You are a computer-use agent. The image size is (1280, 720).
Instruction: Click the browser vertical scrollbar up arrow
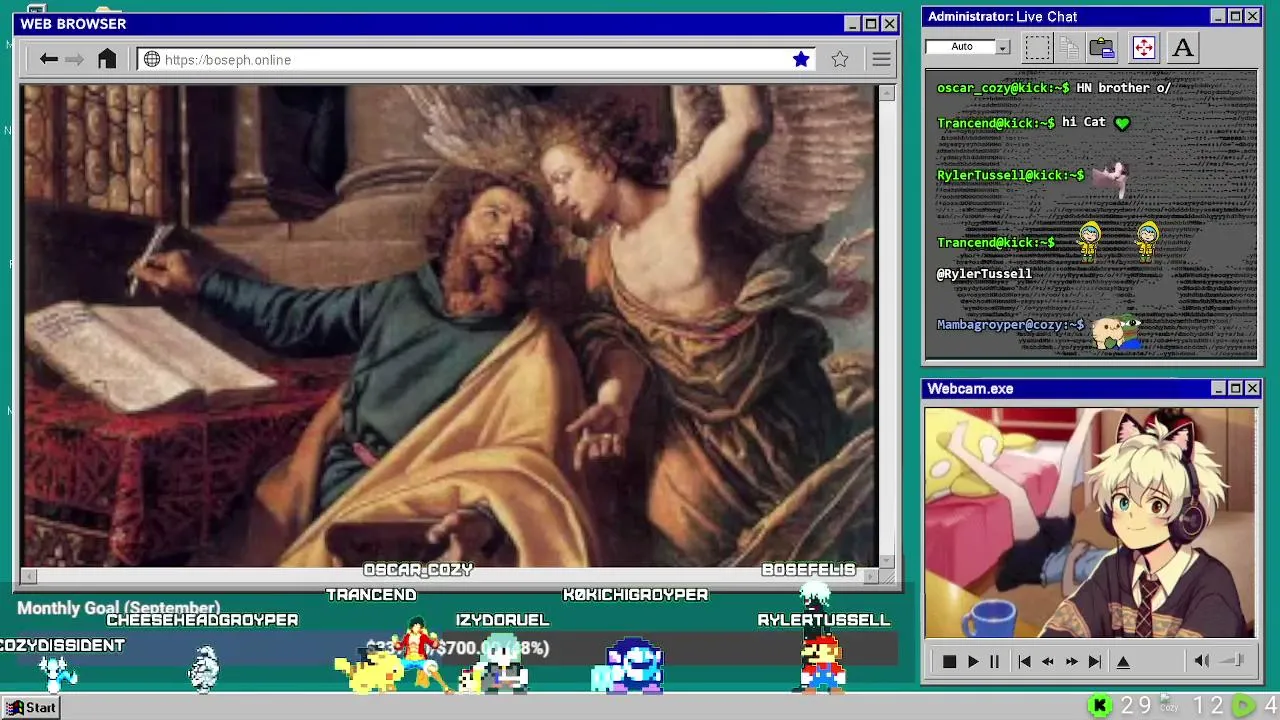point(887,93)
